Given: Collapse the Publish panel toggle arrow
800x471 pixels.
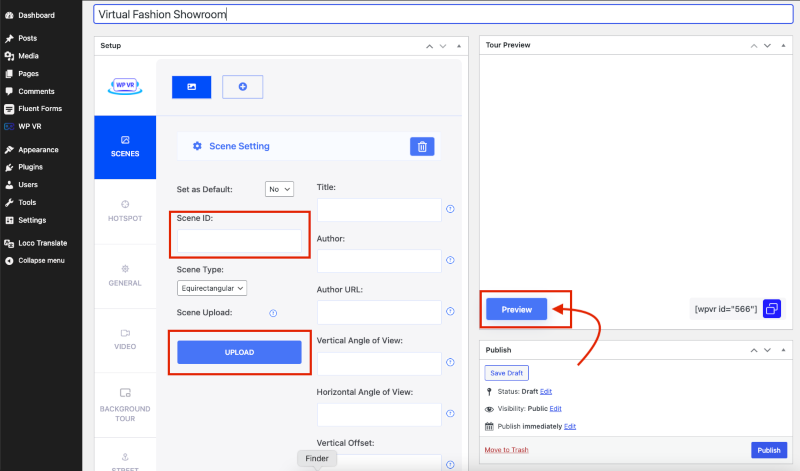Looking at the screenshot, I should click(x=783, y=350).
